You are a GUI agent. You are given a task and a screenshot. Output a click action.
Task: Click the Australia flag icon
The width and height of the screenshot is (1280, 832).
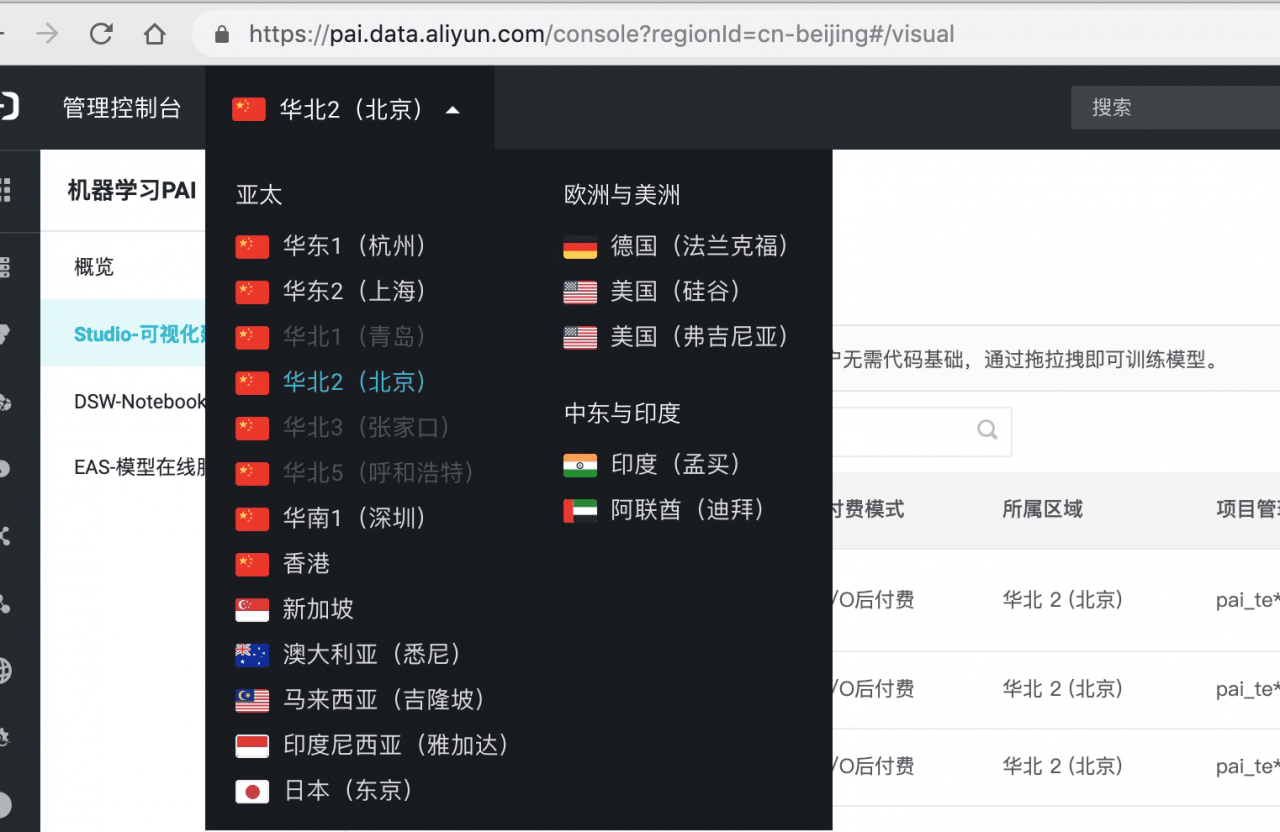coord(252,655)
